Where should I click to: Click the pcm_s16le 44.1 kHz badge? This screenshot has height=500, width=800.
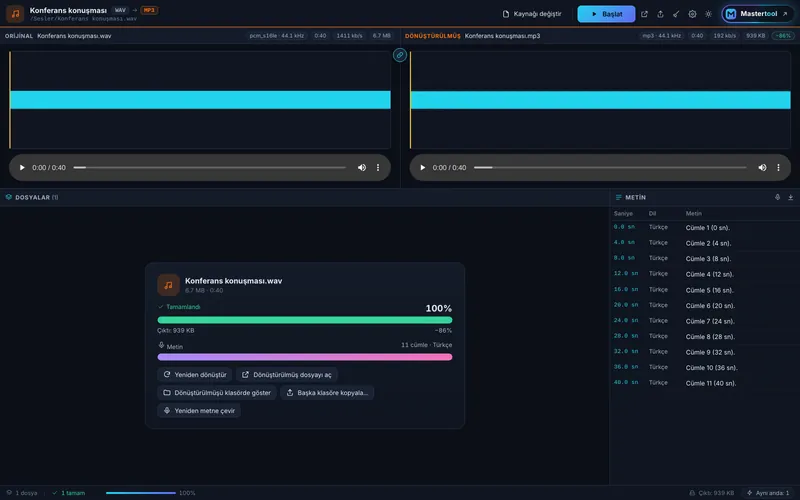click(x=277, y=36)
